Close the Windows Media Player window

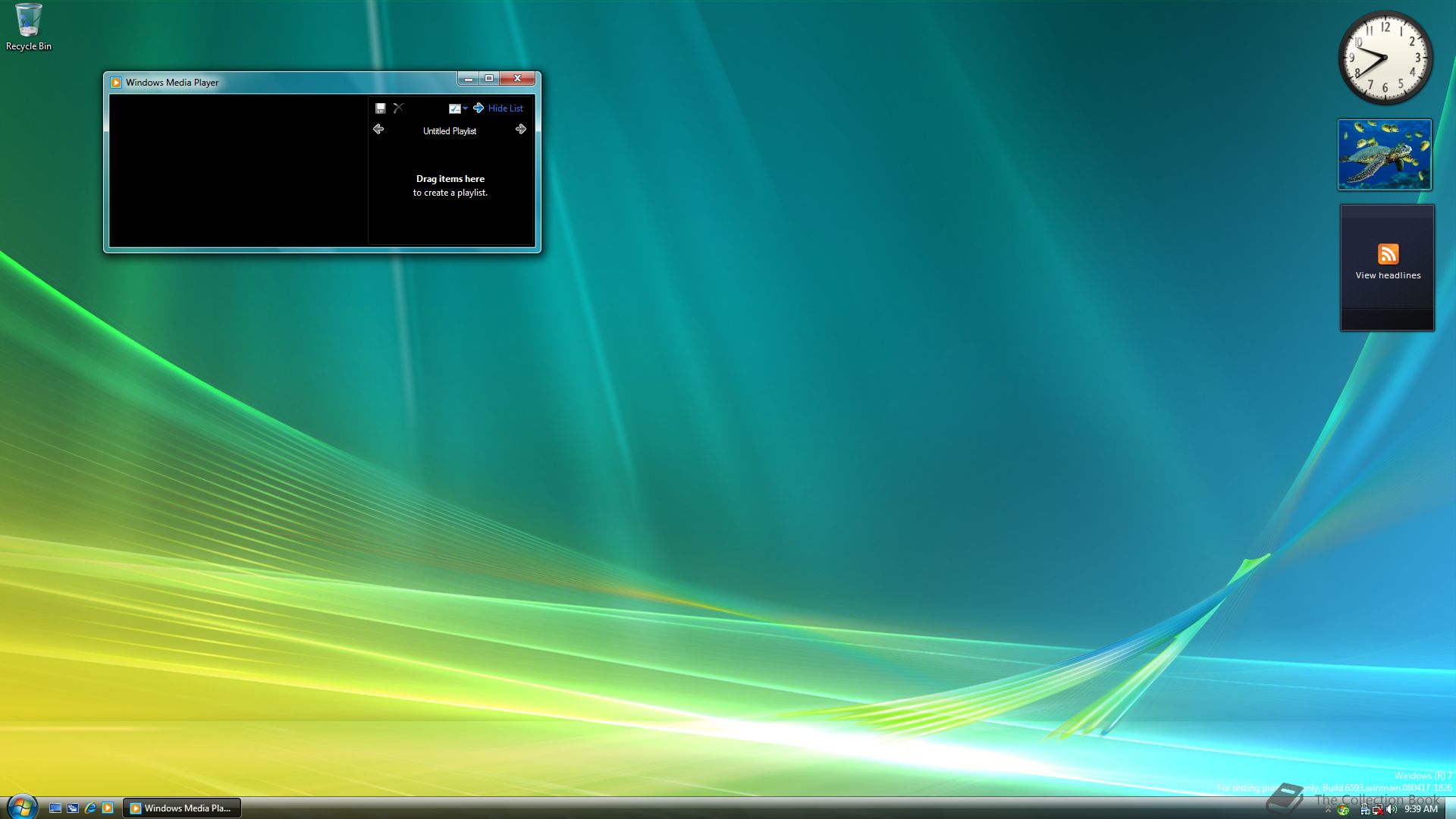click(x=517, y=78)
